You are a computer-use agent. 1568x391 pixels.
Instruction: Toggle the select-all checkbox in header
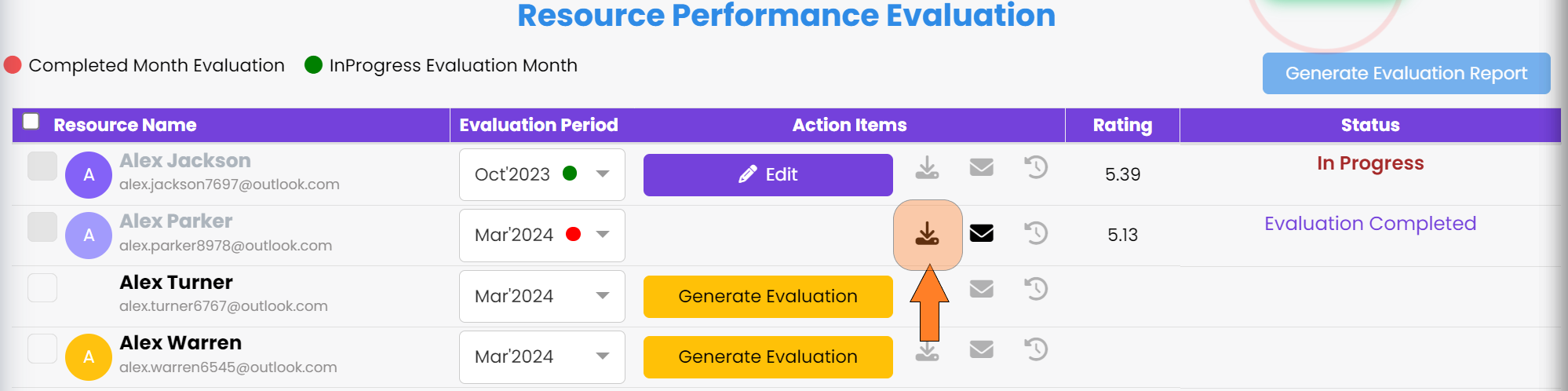[x=31, y=121]
